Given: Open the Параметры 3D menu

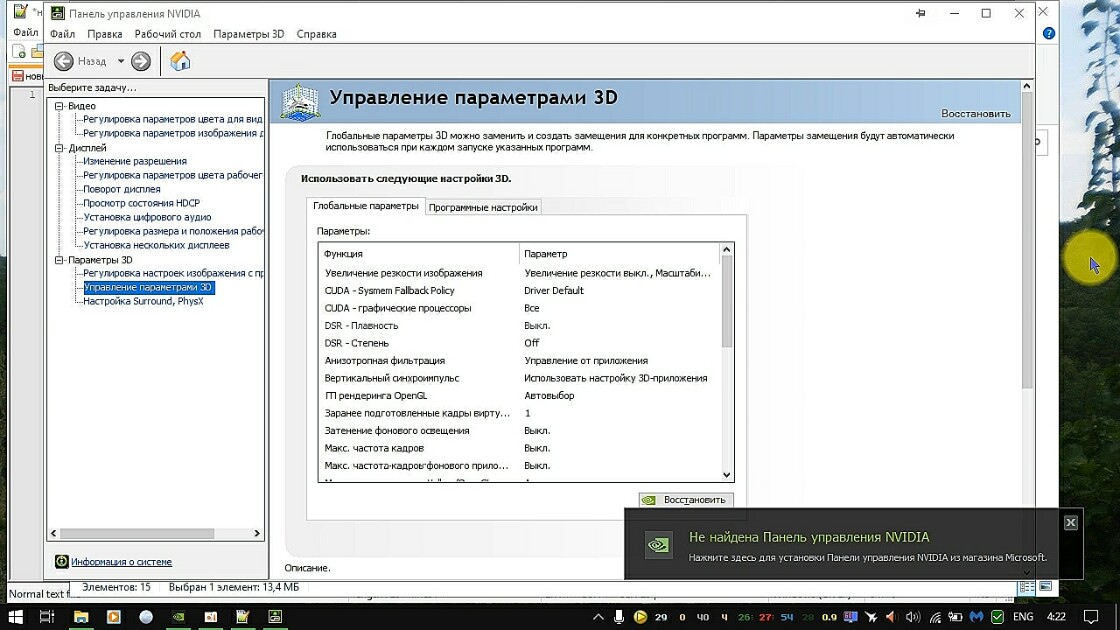Looking at the screenshot, I should pos(249,34).
